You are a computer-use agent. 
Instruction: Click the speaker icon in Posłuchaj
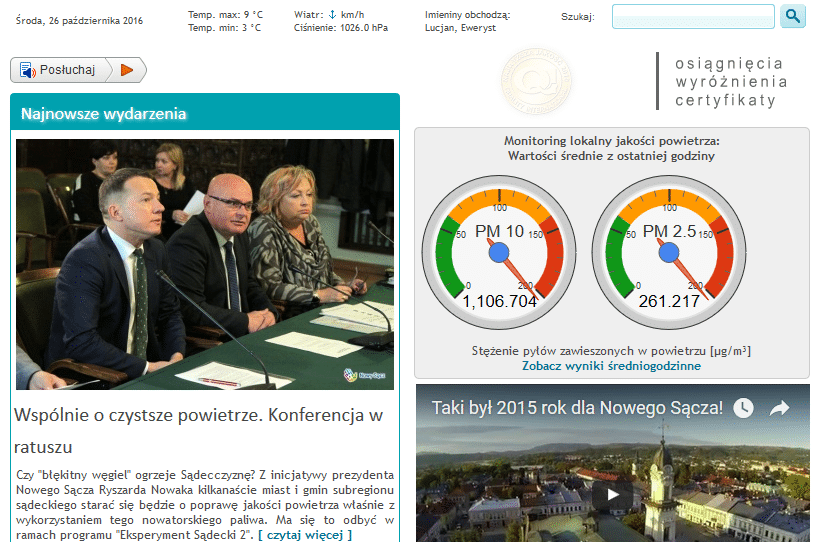[x=27, y=70]
